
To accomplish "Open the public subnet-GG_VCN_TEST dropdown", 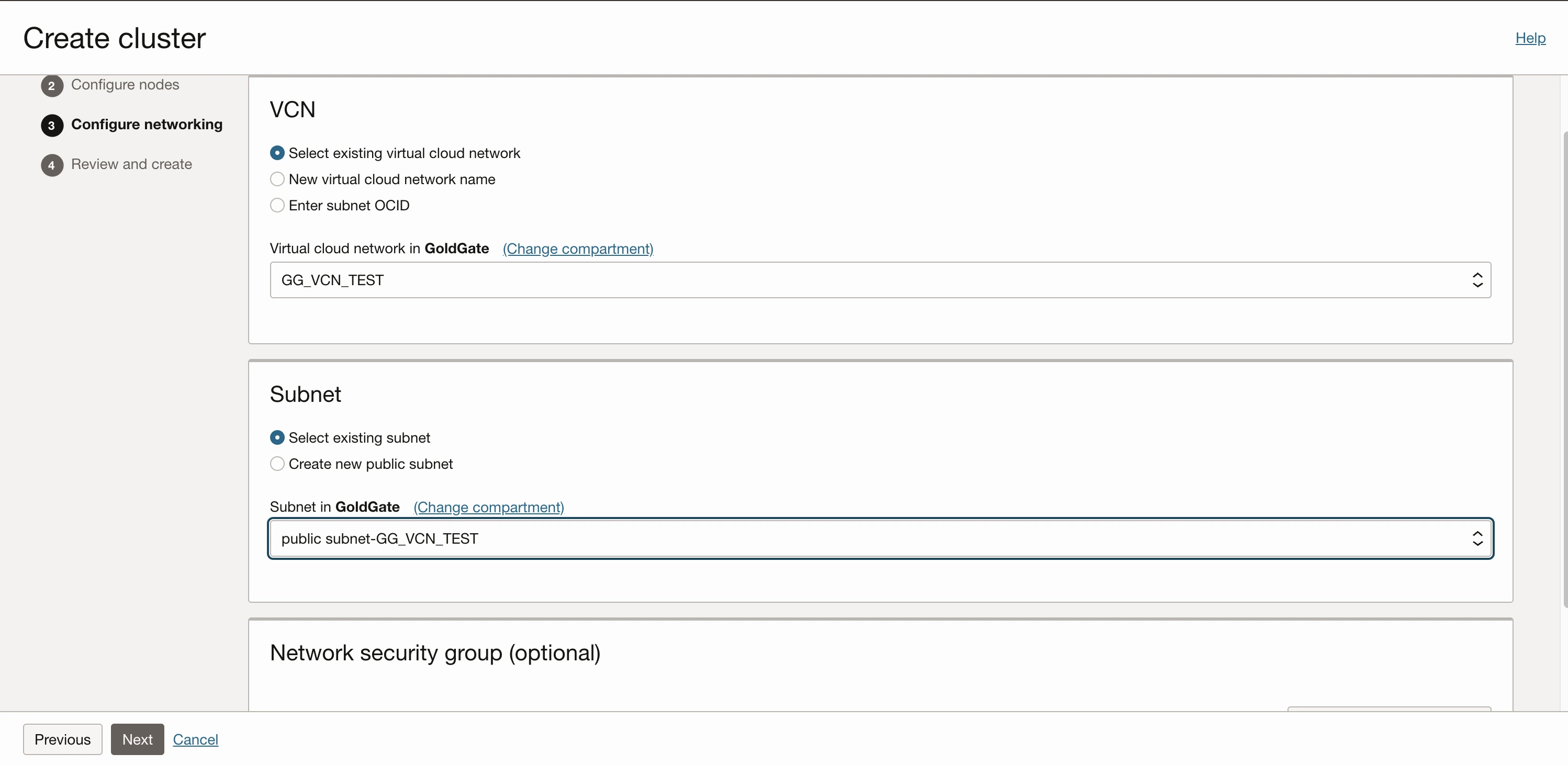I will 881,538.
